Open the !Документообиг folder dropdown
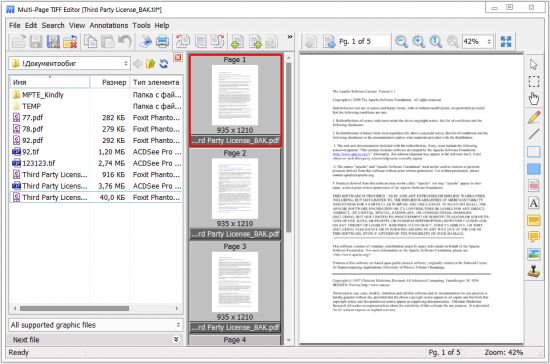This screenshot has width=550, height=364. pyautogui.click(x=69, y=63)
